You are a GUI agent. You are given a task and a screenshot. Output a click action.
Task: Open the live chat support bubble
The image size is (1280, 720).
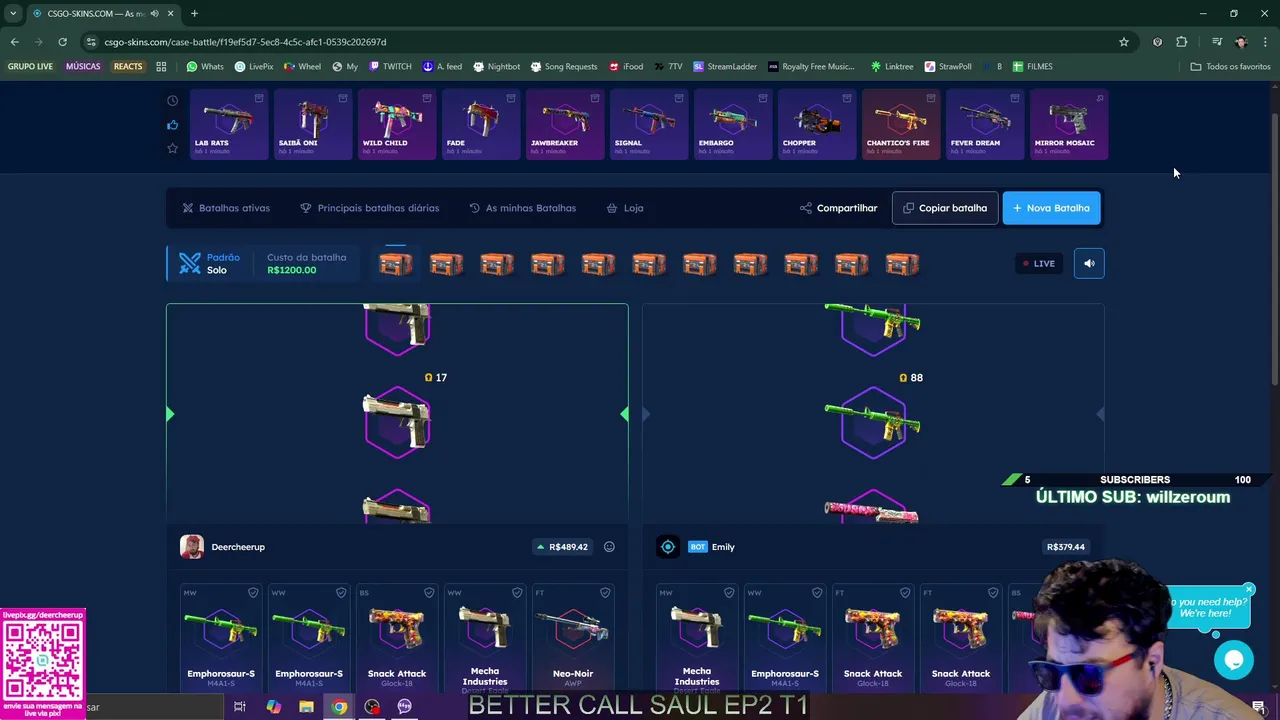[x=1233, y=660]
